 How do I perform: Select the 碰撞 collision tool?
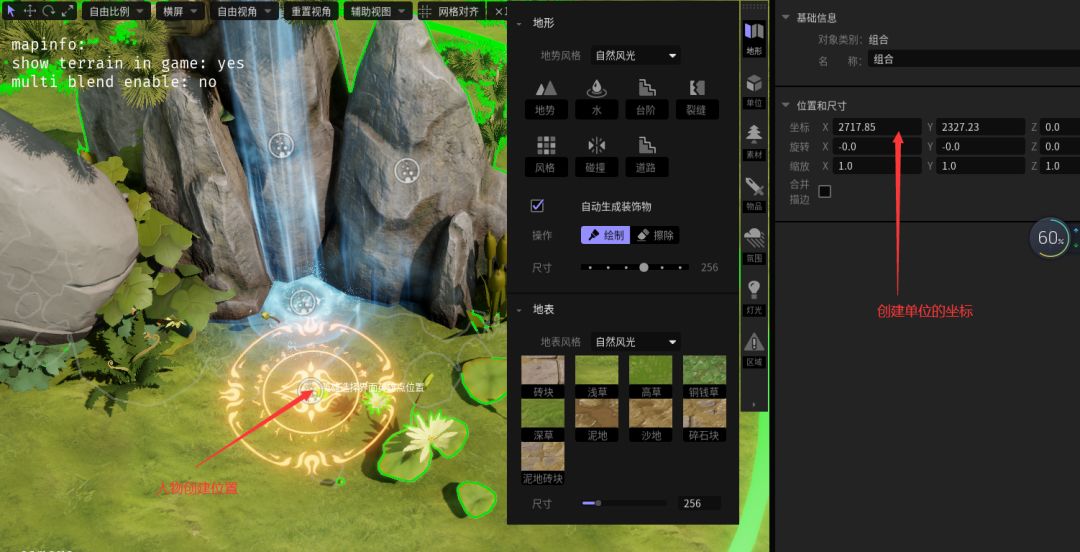coord(596,156)
